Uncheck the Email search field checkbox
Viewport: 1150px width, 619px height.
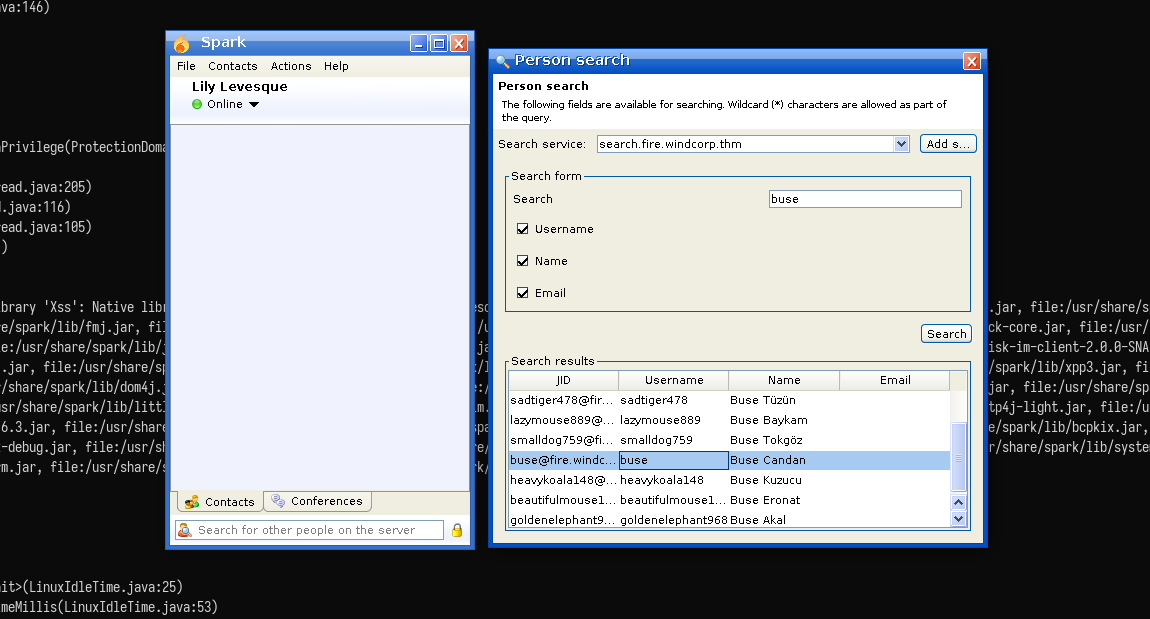tap(522, 293)
